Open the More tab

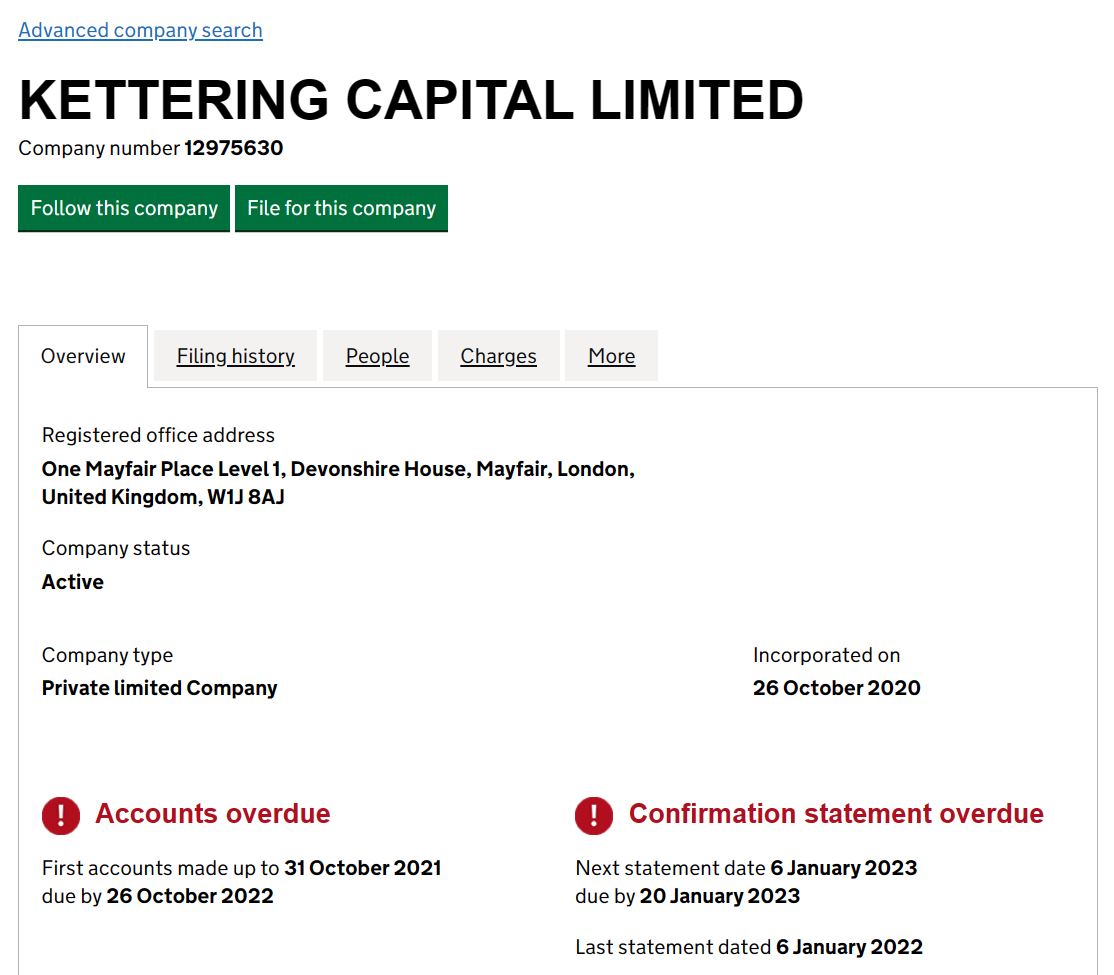[611, 356]
